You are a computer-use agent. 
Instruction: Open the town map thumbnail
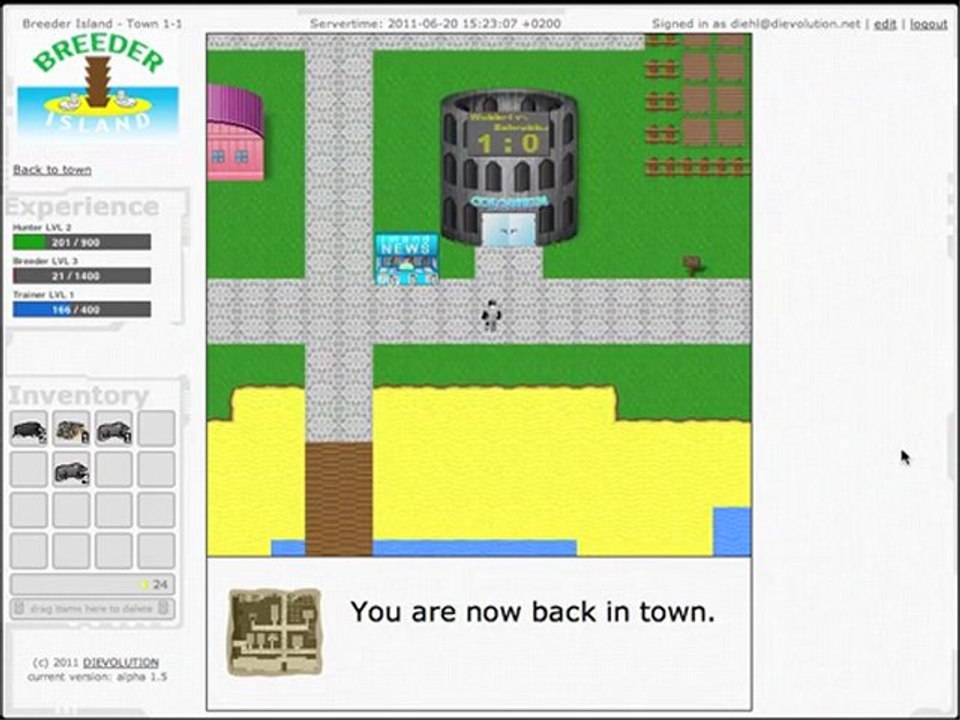click(x=275, y=632)
